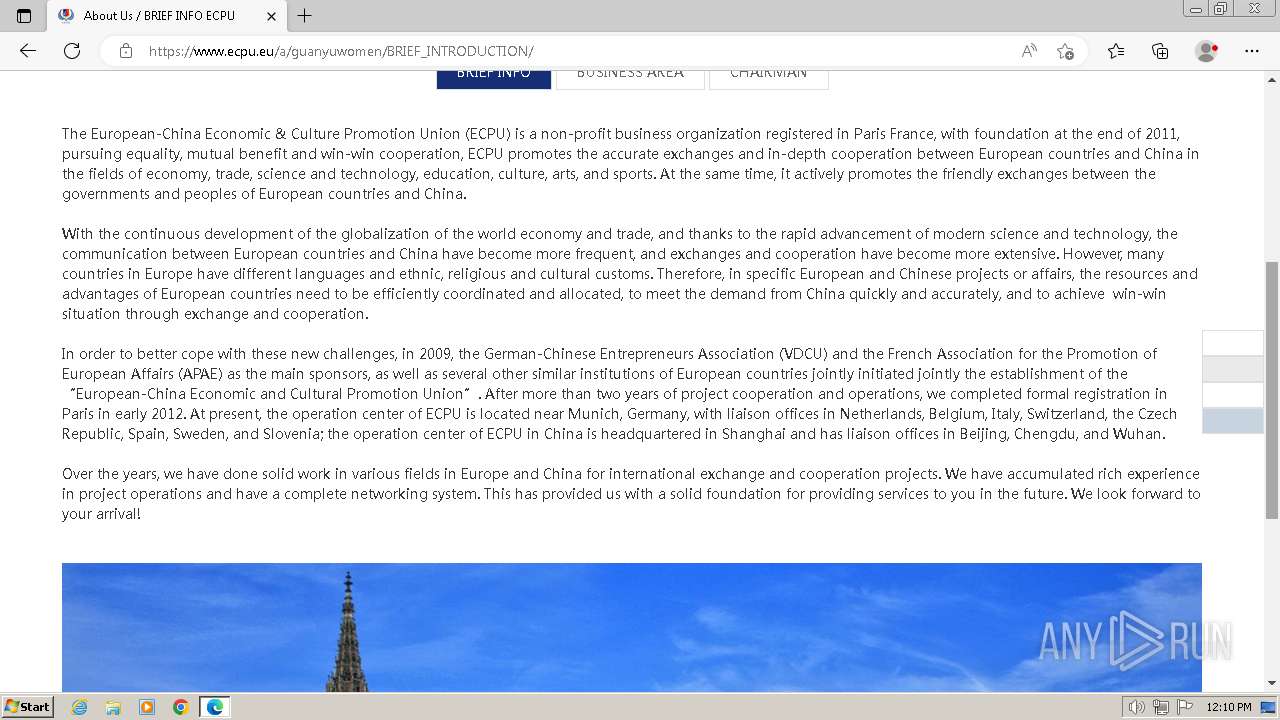Screen dimensions: 1280x720
Task: Open Action Center flag icon
Action: 1183,707
